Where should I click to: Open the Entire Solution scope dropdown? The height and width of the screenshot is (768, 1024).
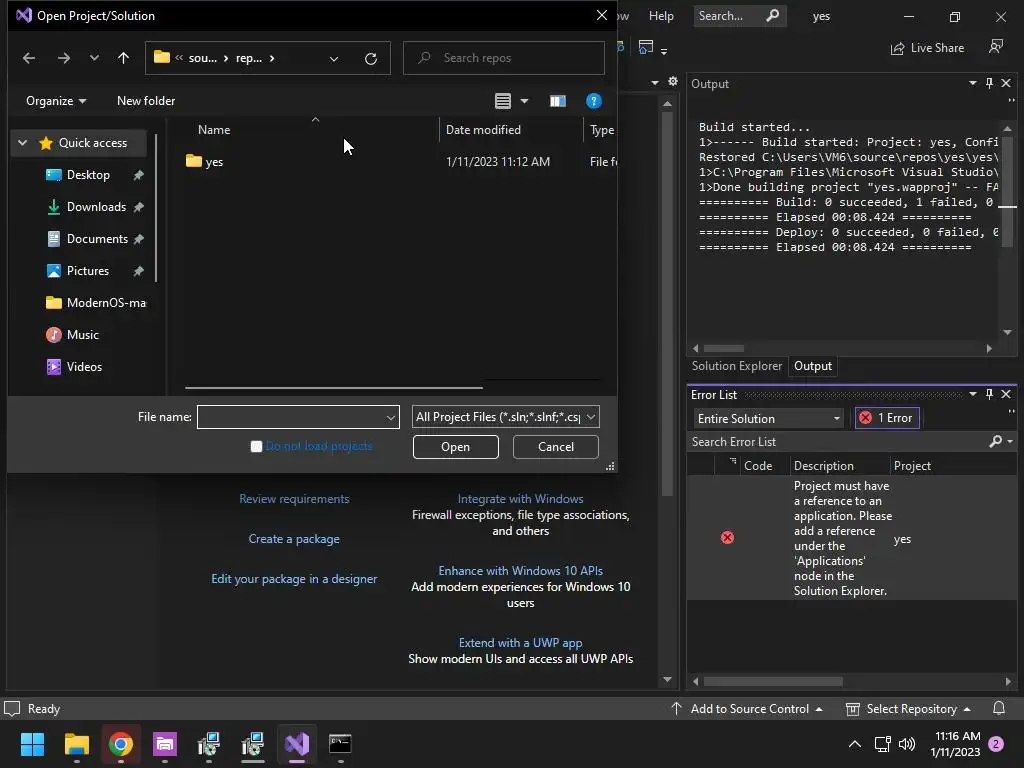[x=769, y=419]
